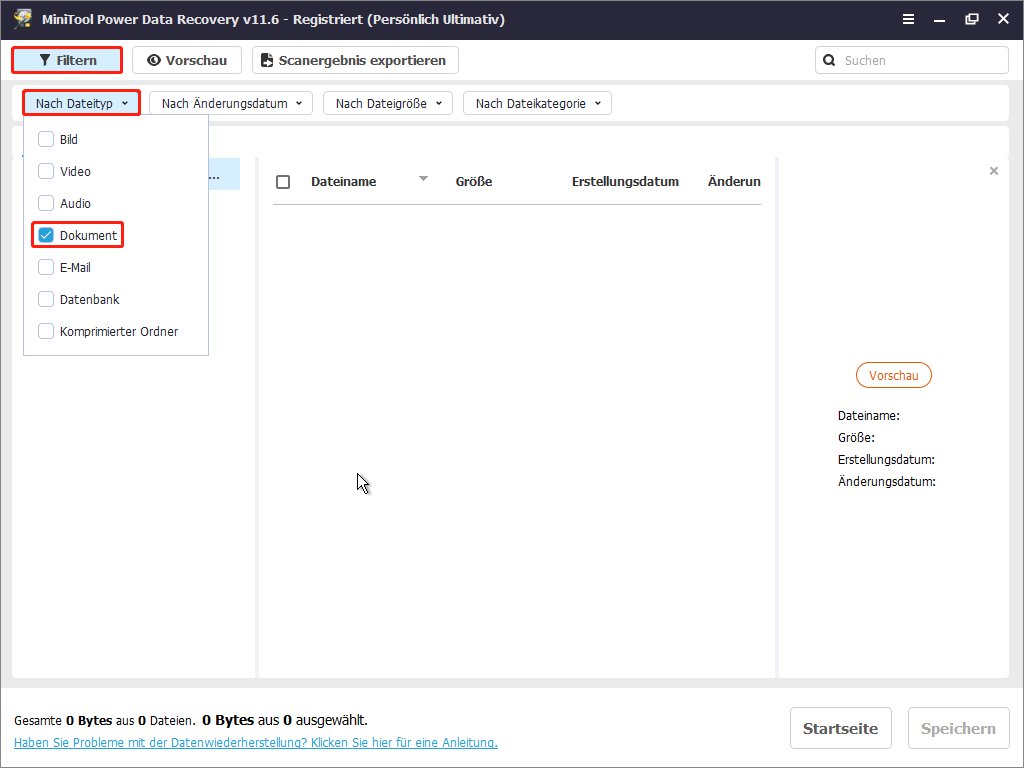Close the MiniTool Power Data Recovery window
Screen dimensions: 1024x768
point(1004,19)
